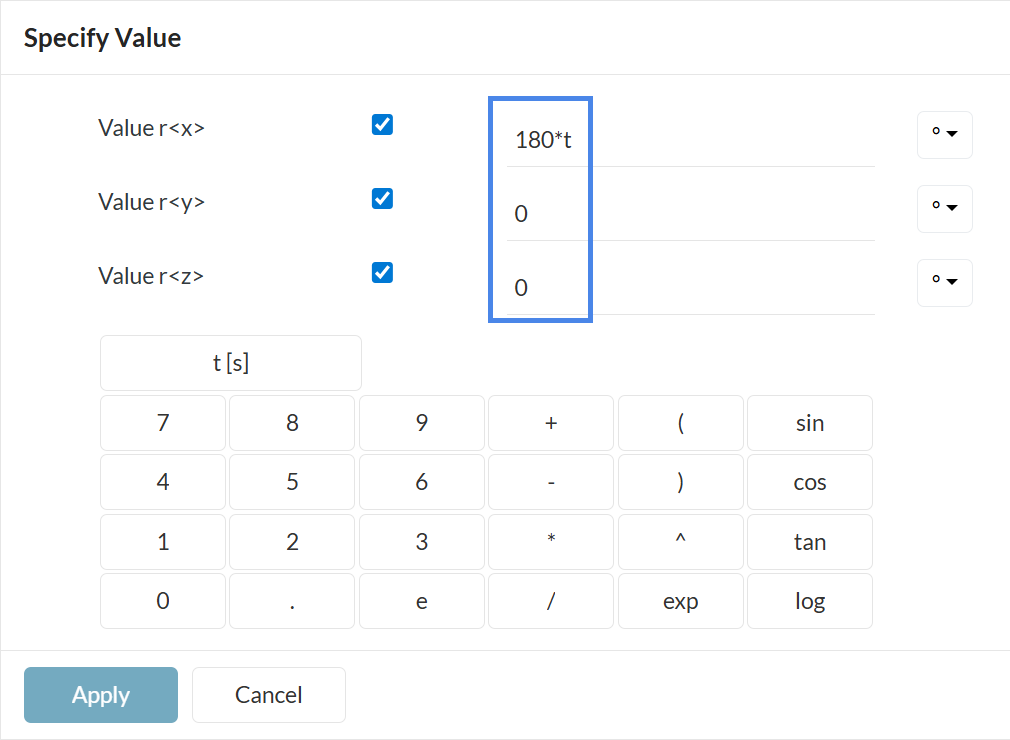Expand unit dropdown for Value r<y>

(944, 208)
